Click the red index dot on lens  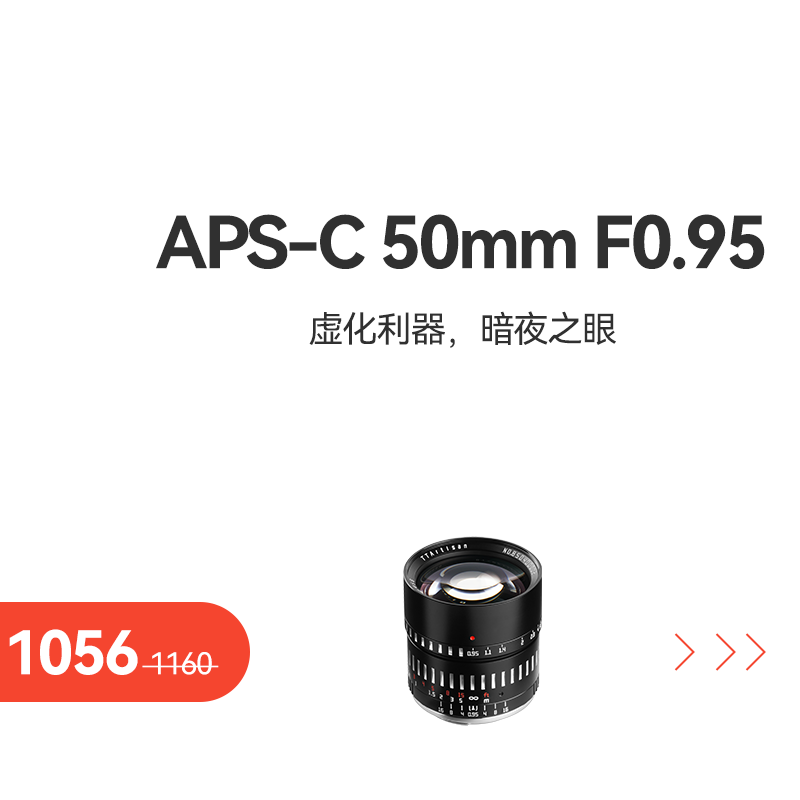click(472, 638)
